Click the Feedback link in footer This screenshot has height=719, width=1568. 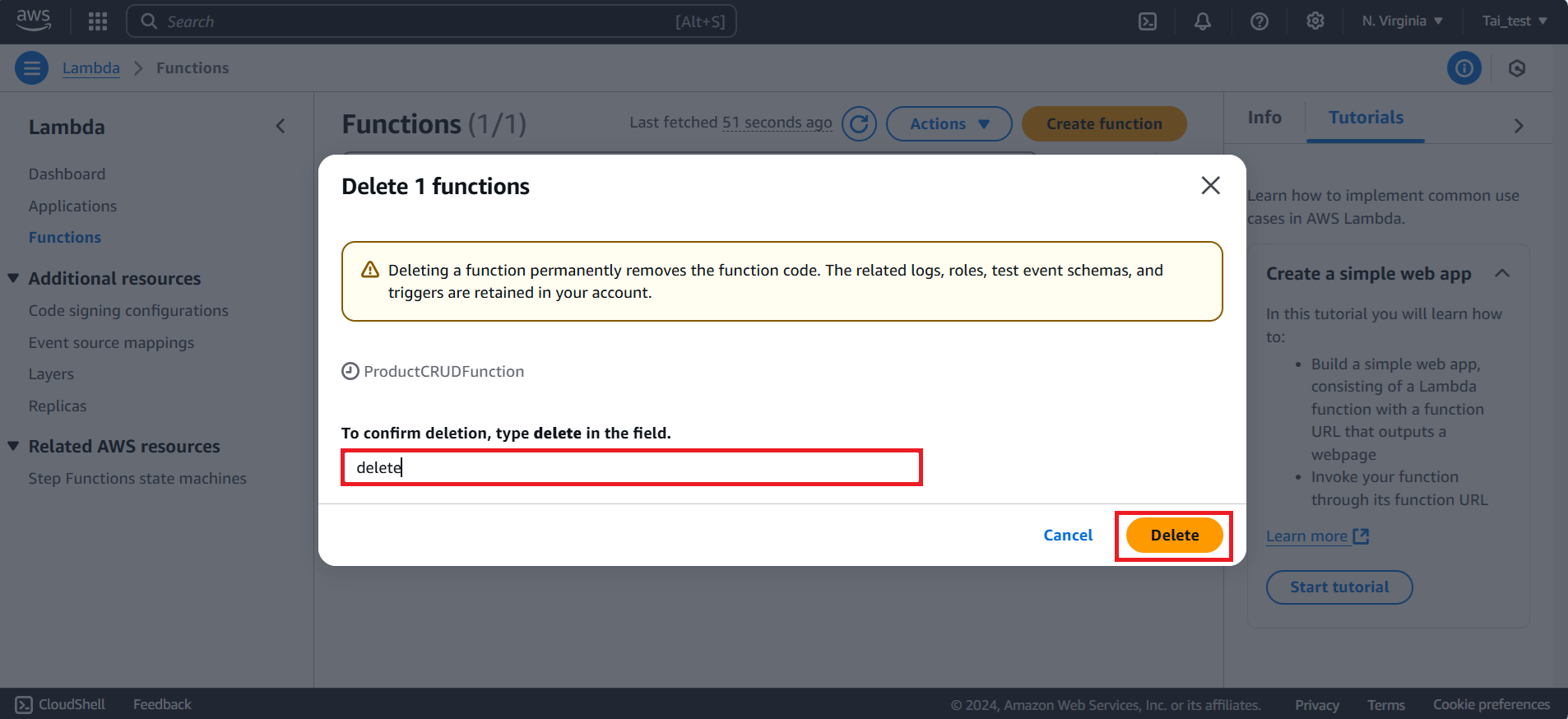coord(162,705)
